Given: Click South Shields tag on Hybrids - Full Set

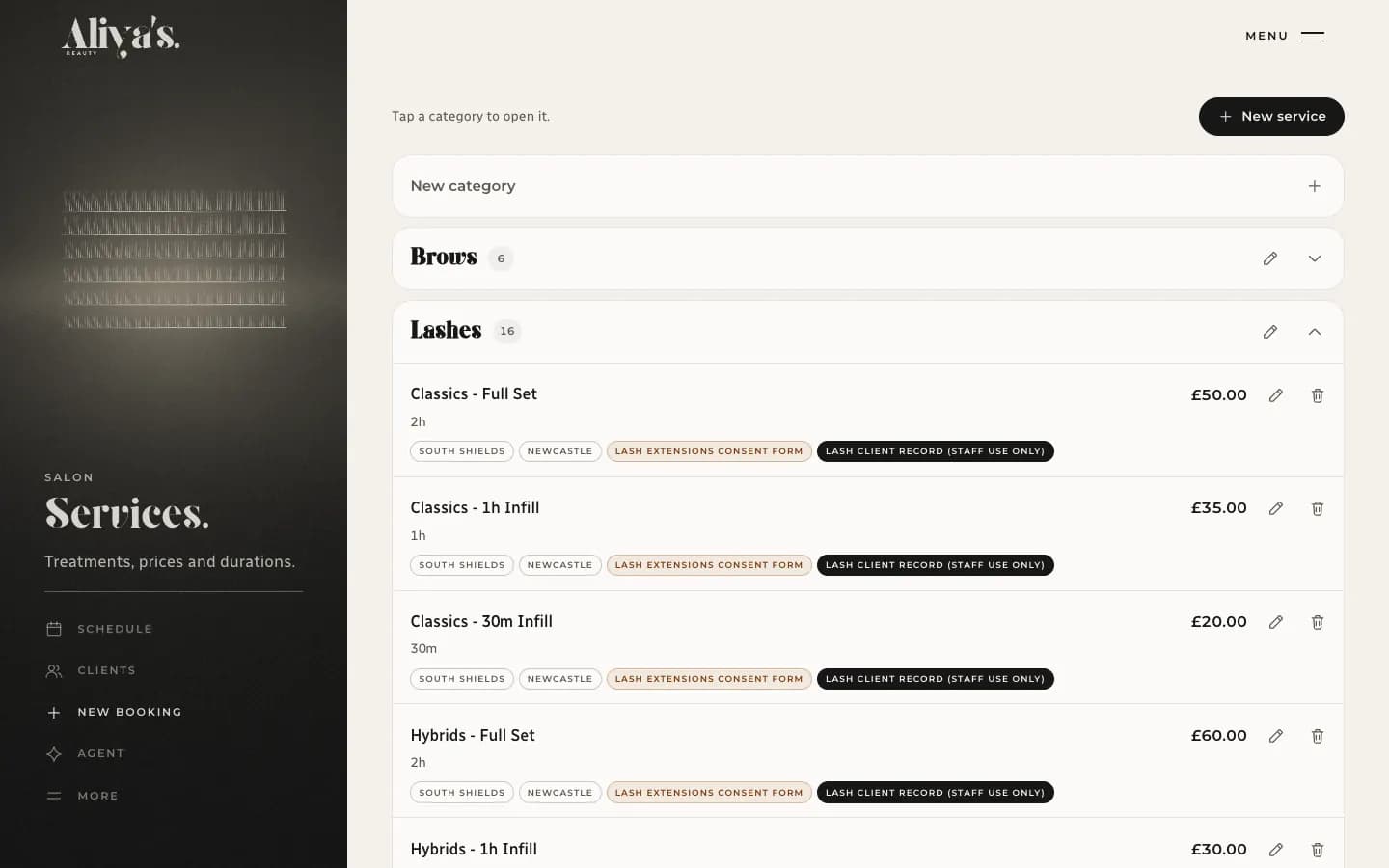Looking at the screenshot, I should 462,793.
